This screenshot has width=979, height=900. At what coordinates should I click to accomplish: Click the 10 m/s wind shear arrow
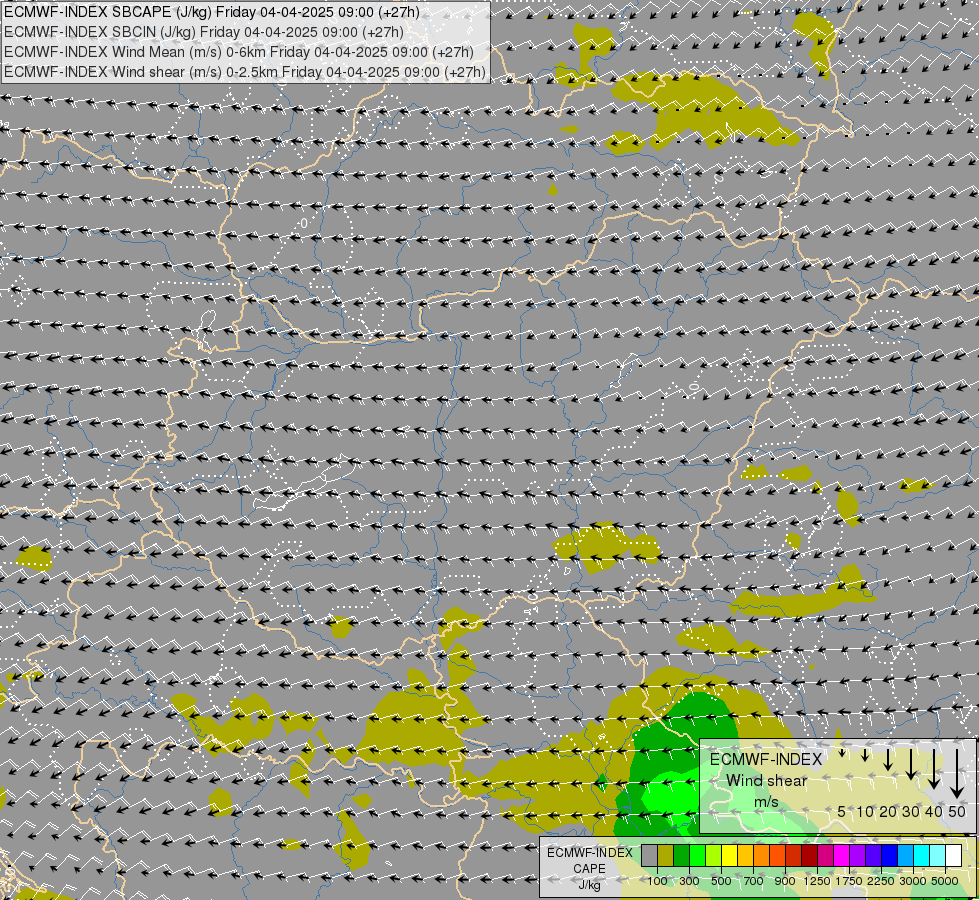tap(865, 755)
